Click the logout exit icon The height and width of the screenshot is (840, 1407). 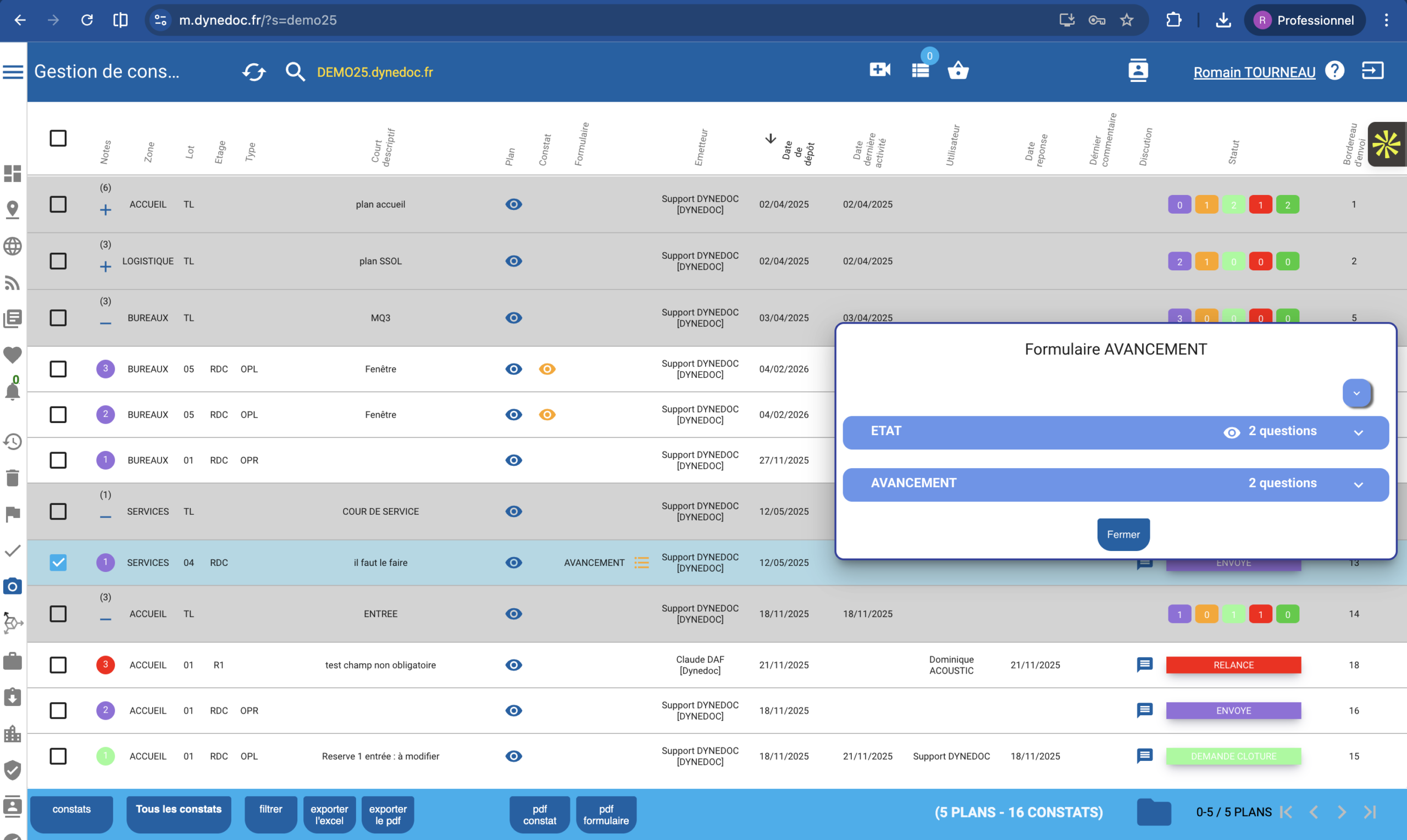pyautogui.click(x=1372, y=71)
